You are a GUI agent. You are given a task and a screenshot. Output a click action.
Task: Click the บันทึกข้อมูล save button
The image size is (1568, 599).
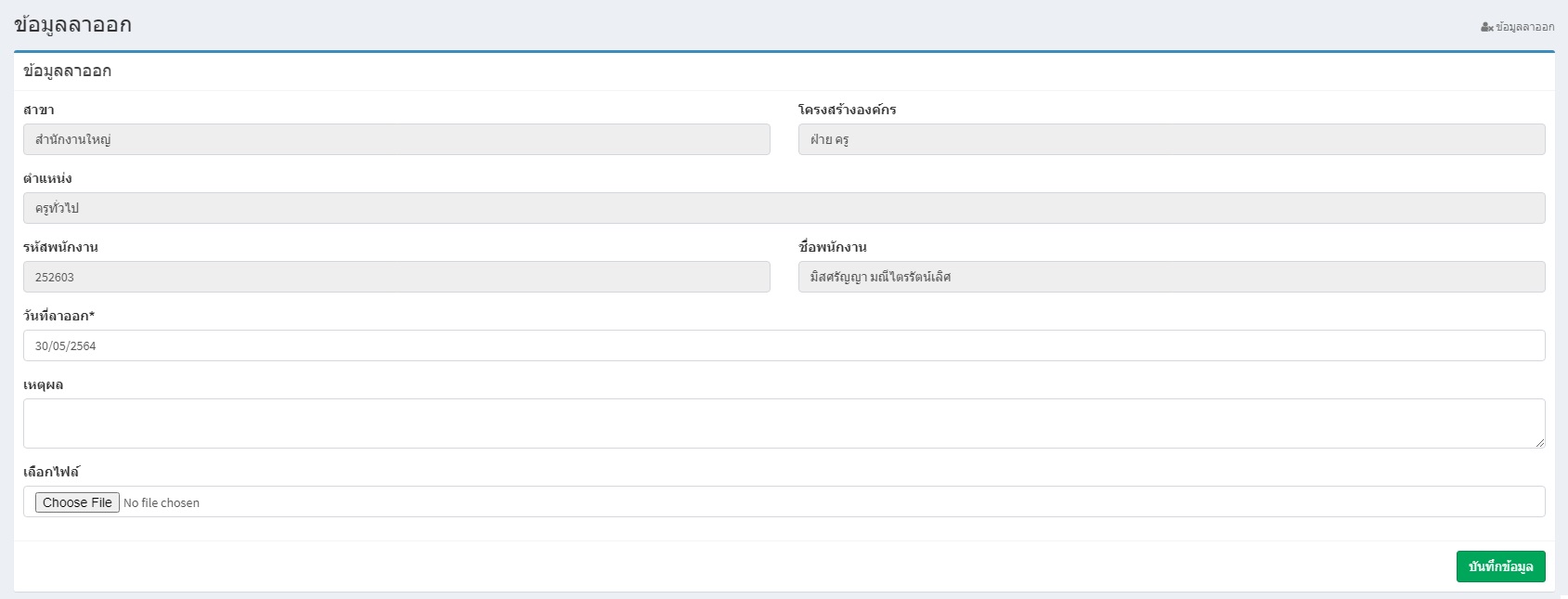pyautogui.click(x=1500, y=566)
